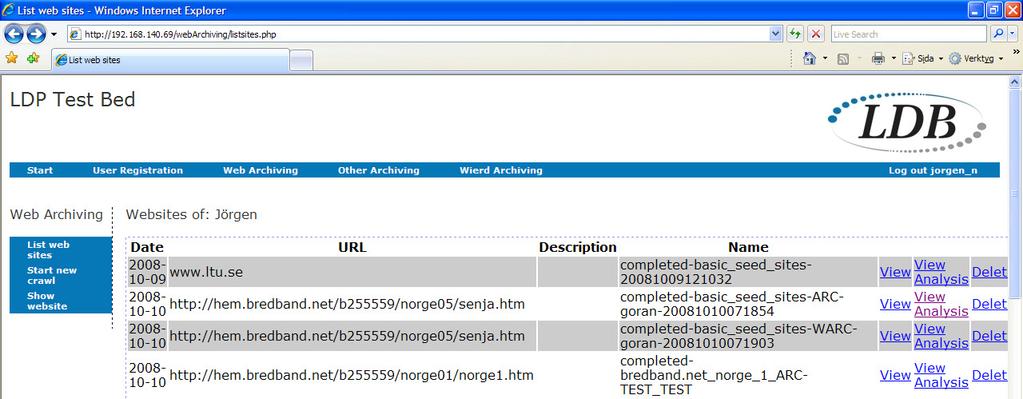This screenshot has width=1023, height=399.
Task: Open the Verktyg tools menu
Action: tap(976, 59)
